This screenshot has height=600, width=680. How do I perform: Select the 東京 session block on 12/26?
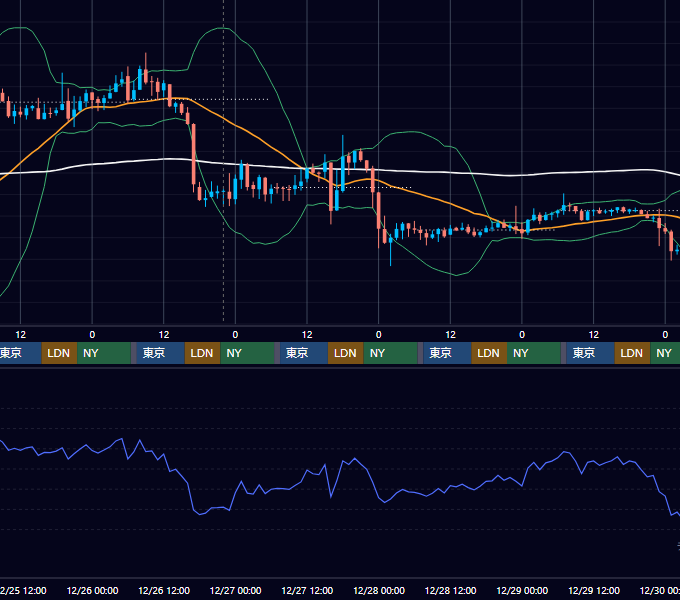(160, 353)
